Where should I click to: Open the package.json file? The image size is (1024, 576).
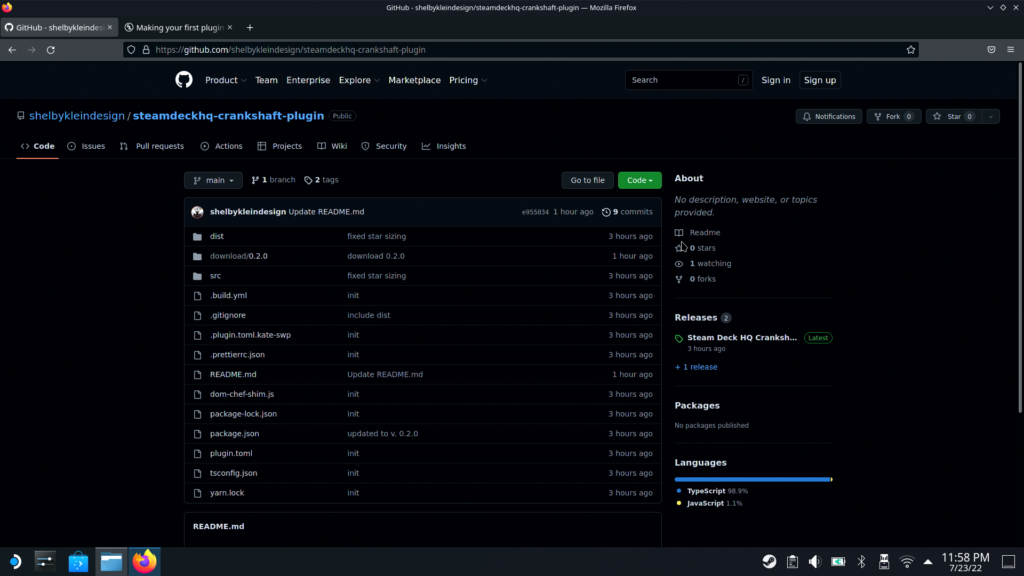(234, 434)
